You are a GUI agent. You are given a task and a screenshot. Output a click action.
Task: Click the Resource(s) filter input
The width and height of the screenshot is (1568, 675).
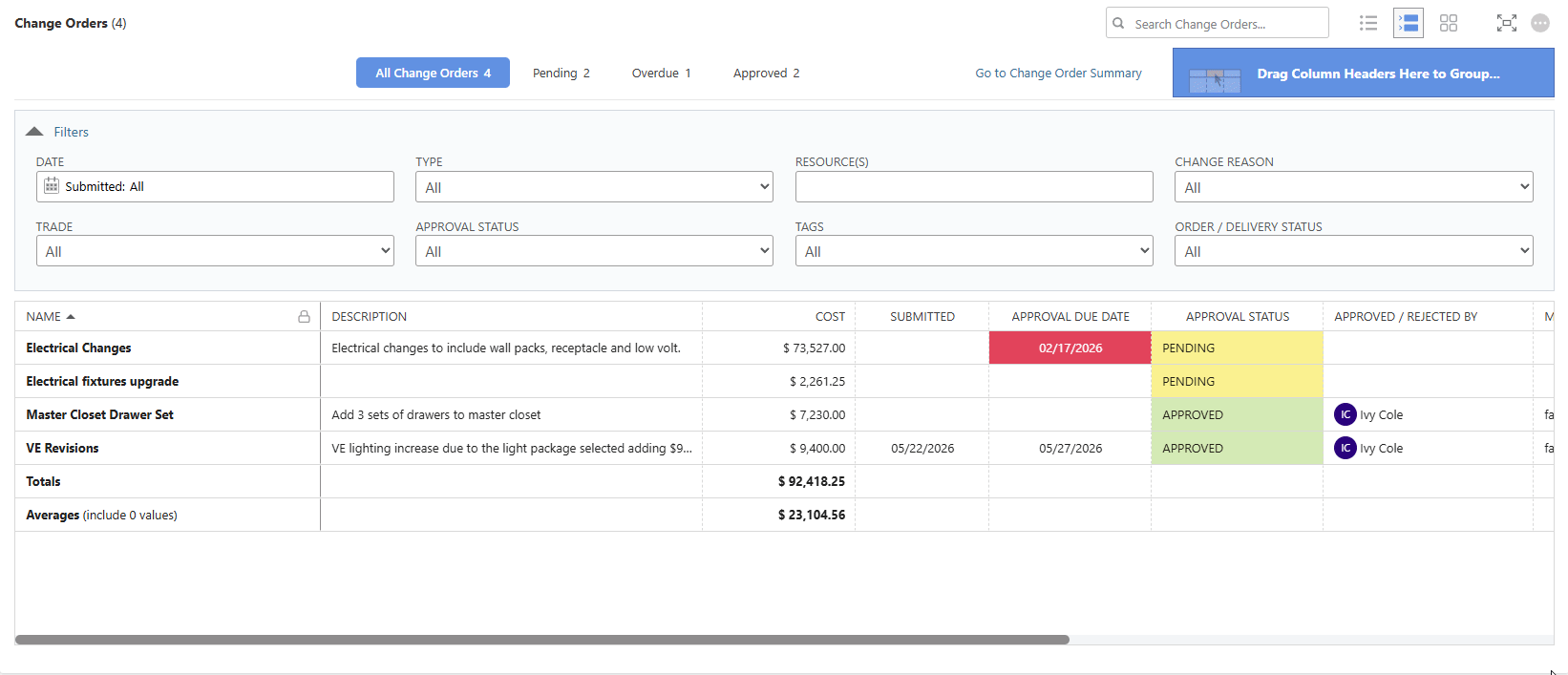coord(974,186)
